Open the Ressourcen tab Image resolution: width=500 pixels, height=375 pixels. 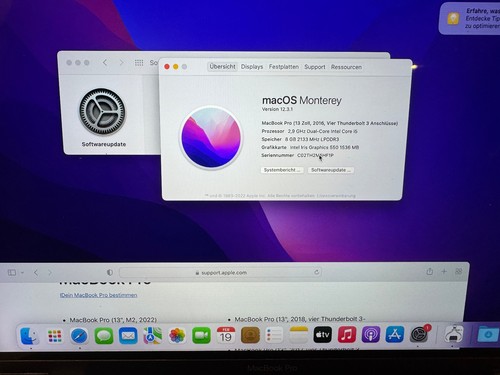(x=346, y=67)
